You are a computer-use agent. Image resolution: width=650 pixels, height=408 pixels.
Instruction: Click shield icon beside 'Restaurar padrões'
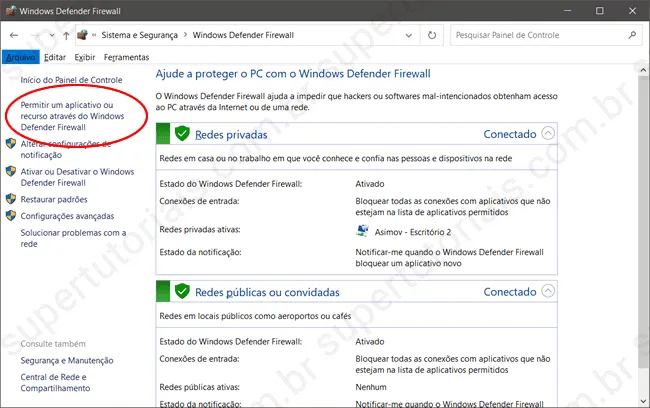click(11, 199)
